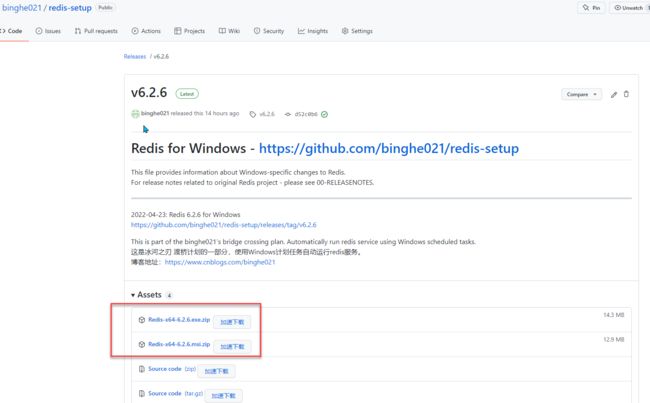Click 加速下载 button for Source code zip

click(216, 371)
